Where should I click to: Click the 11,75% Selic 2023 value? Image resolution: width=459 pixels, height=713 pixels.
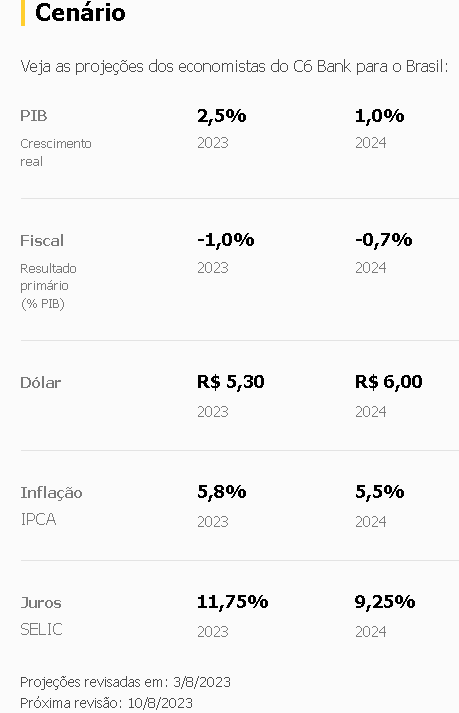(232, 602)
